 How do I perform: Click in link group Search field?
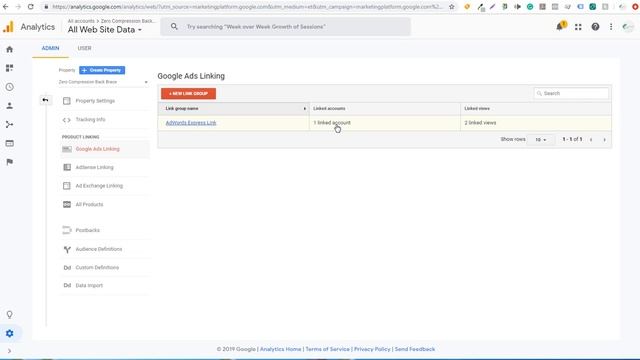click(571, 93)
